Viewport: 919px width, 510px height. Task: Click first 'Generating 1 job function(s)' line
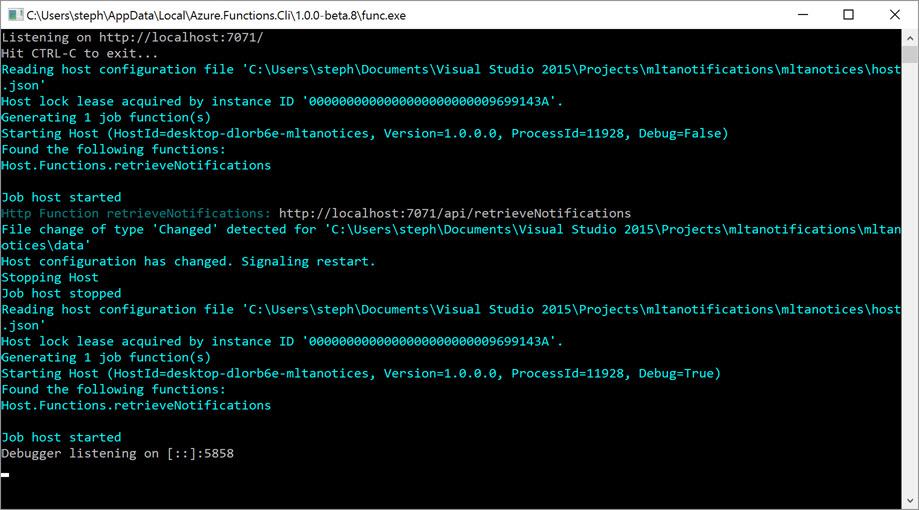coord(106,117)
